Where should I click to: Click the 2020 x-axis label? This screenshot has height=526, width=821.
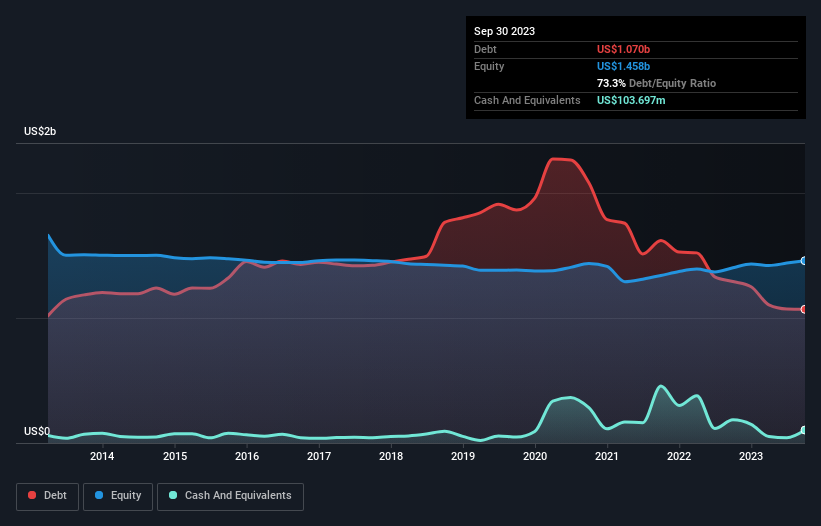click(535, 456)
